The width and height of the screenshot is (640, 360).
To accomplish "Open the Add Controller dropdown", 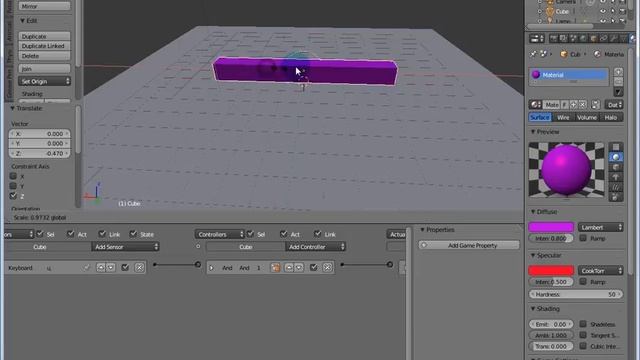I will [315, 247].
